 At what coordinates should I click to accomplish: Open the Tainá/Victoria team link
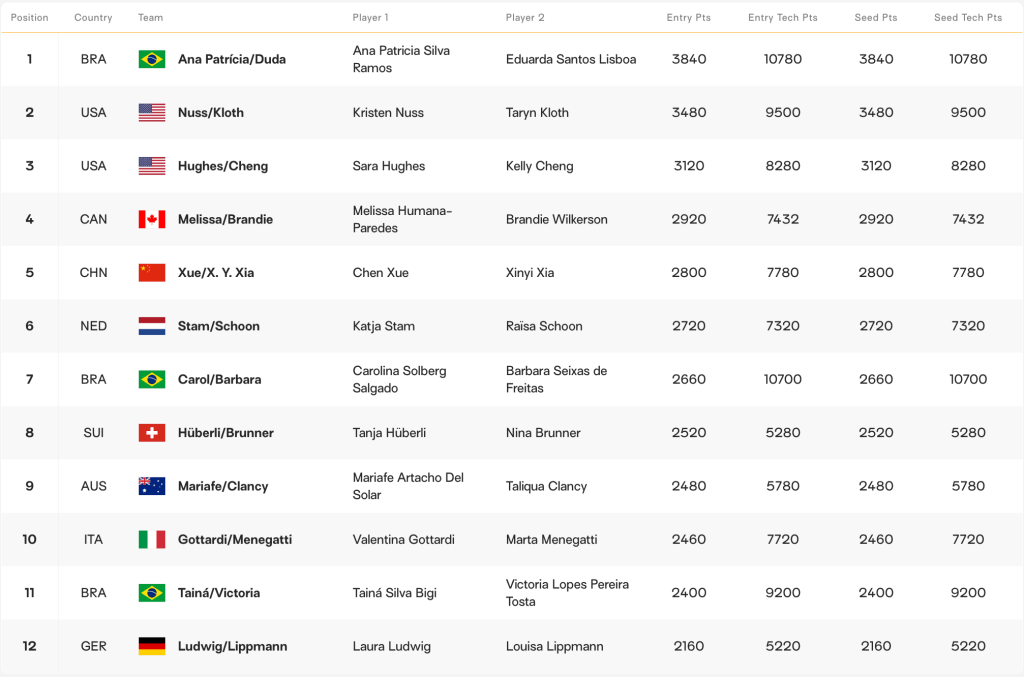[x=218, y=593]
